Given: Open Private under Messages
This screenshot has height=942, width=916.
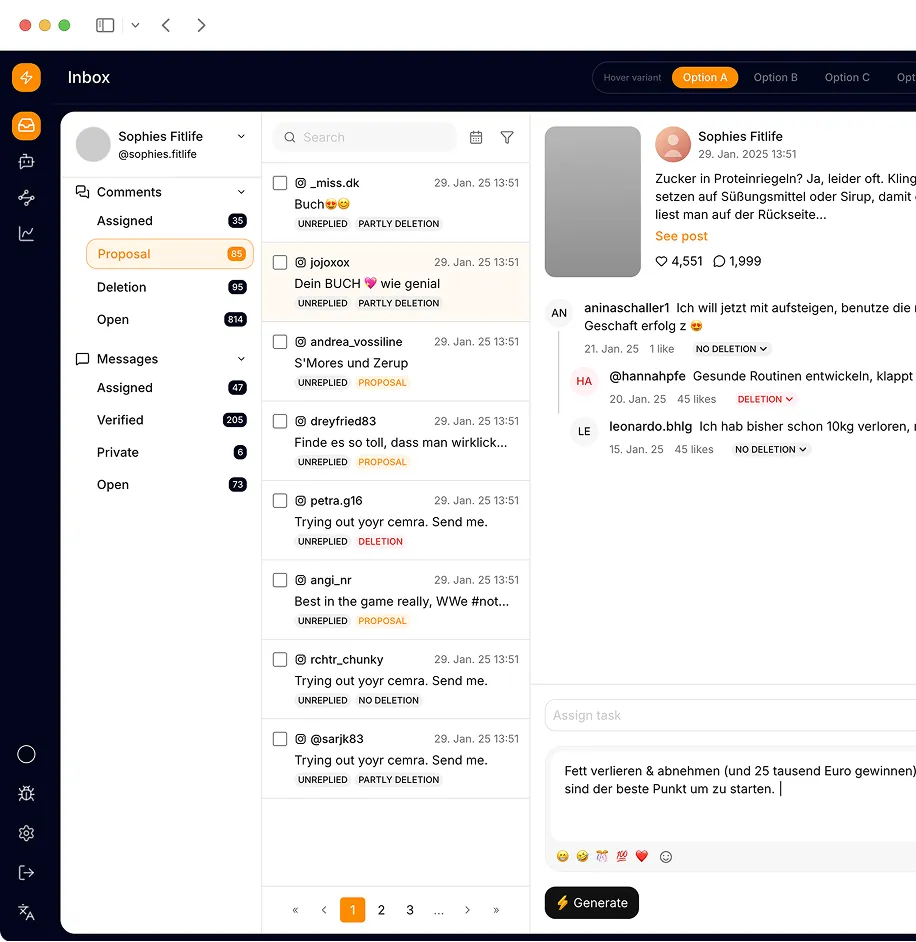Looking at the screenshot, I should pyautogui.click(x=170, y=452).
